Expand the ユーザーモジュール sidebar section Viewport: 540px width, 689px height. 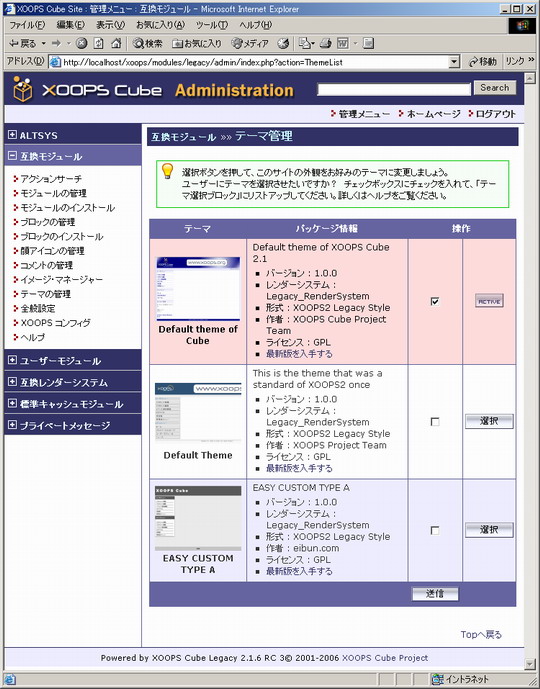pos(12,360)
